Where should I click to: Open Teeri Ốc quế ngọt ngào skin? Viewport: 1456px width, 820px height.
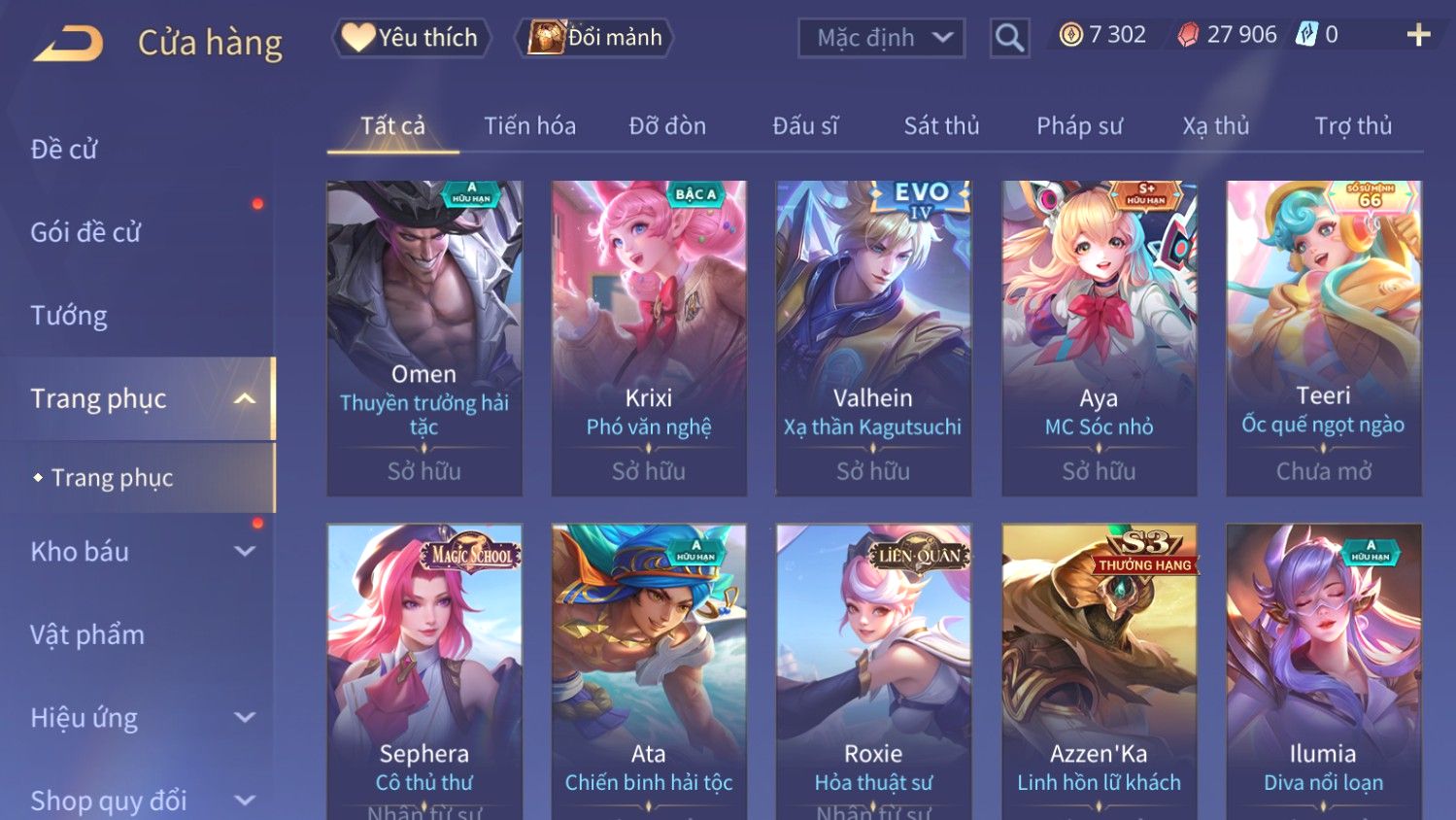[x=1323, y=338]
